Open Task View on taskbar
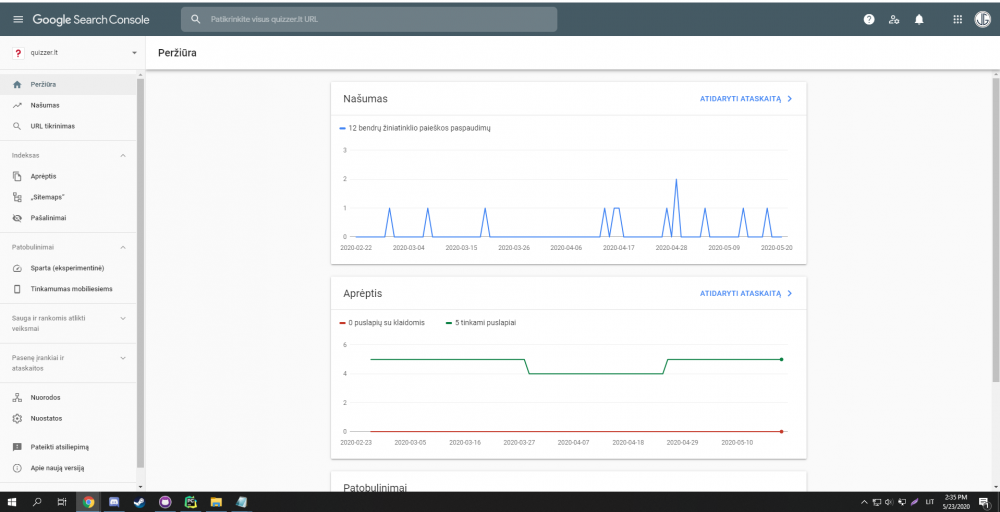Screen dimensions: 1000x512 (x=62, y=502)
